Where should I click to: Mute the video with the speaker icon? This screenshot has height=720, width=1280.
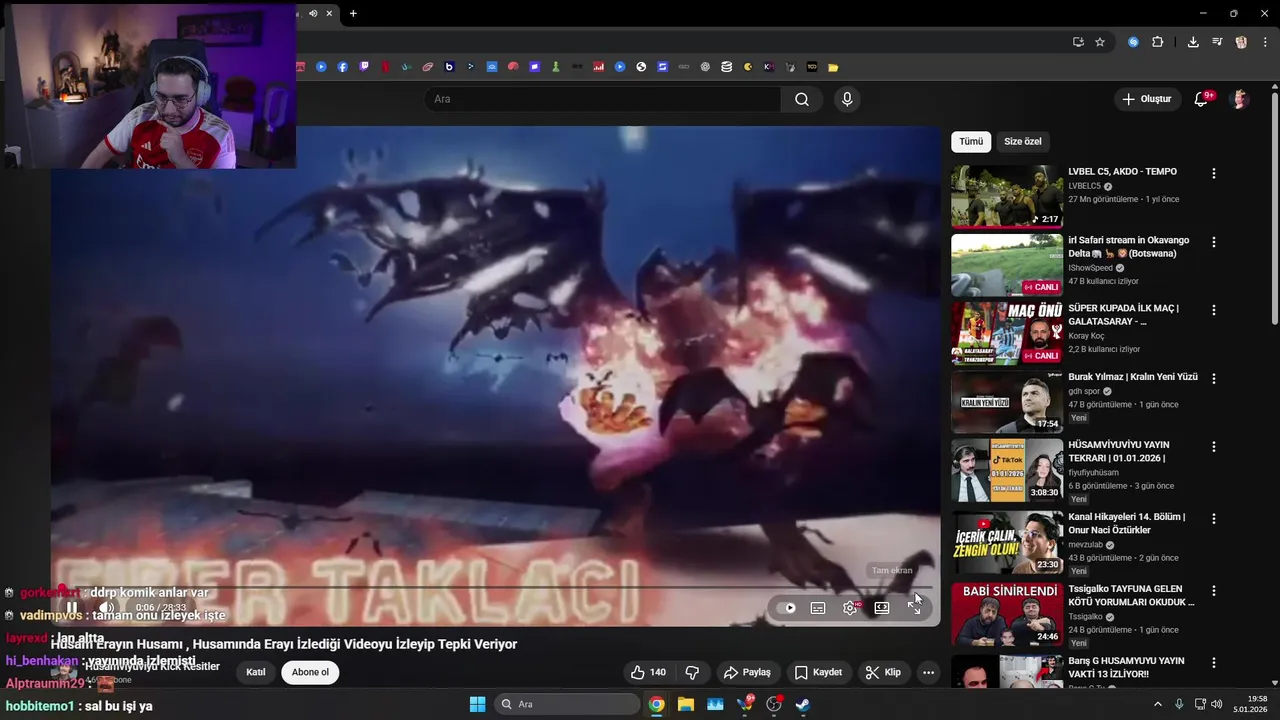106,608
